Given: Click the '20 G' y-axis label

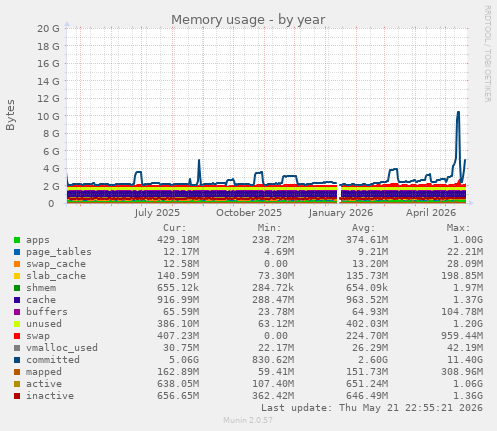Looking at the screenshot, I should tap(48, 29).
